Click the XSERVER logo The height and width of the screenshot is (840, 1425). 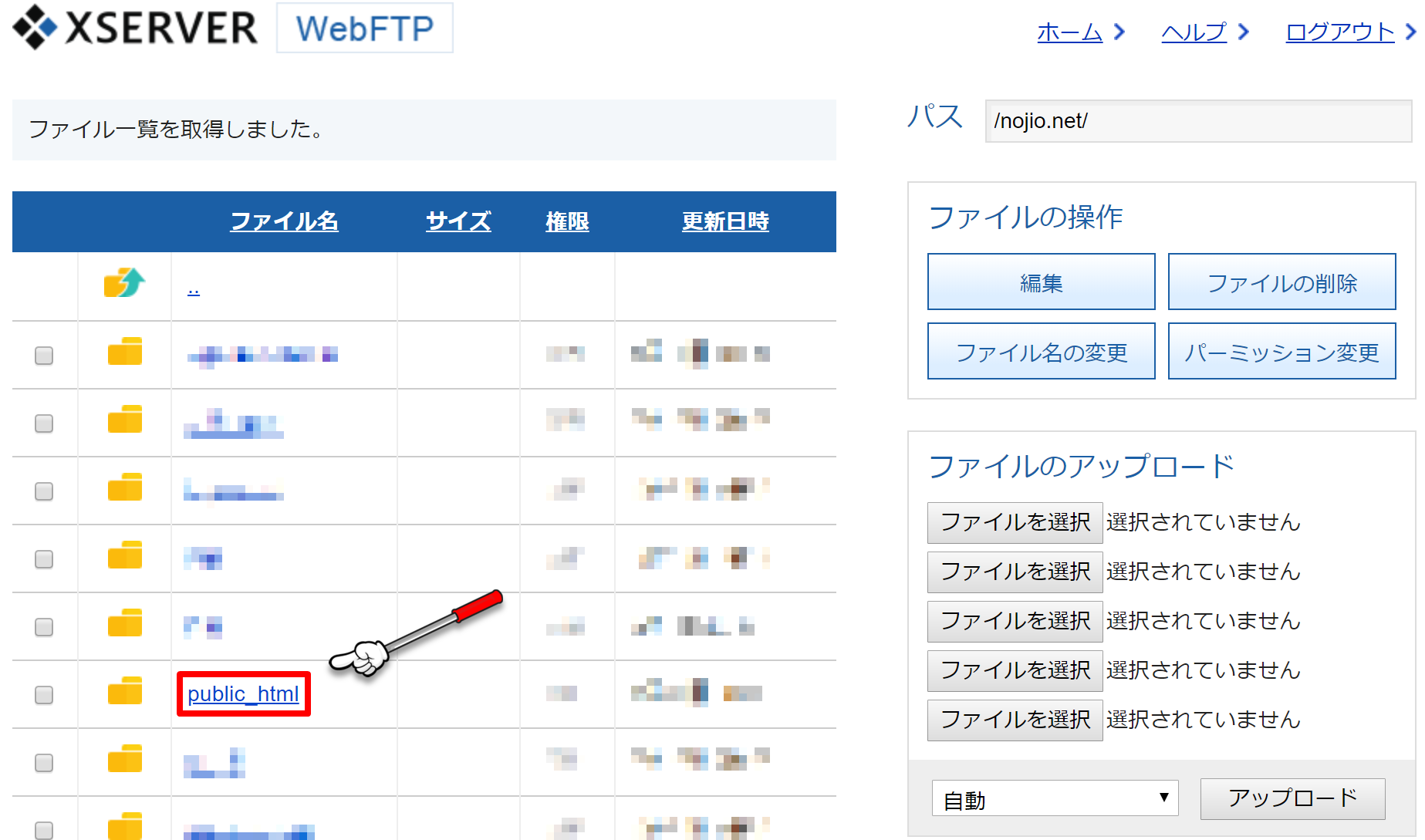pos(135,27)
